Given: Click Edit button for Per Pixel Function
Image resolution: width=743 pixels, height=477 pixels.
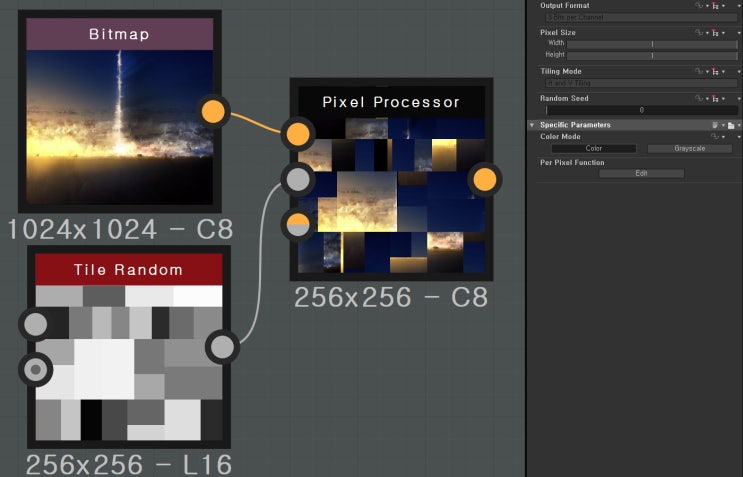Looking at the screenshot, I should point(642,173).
